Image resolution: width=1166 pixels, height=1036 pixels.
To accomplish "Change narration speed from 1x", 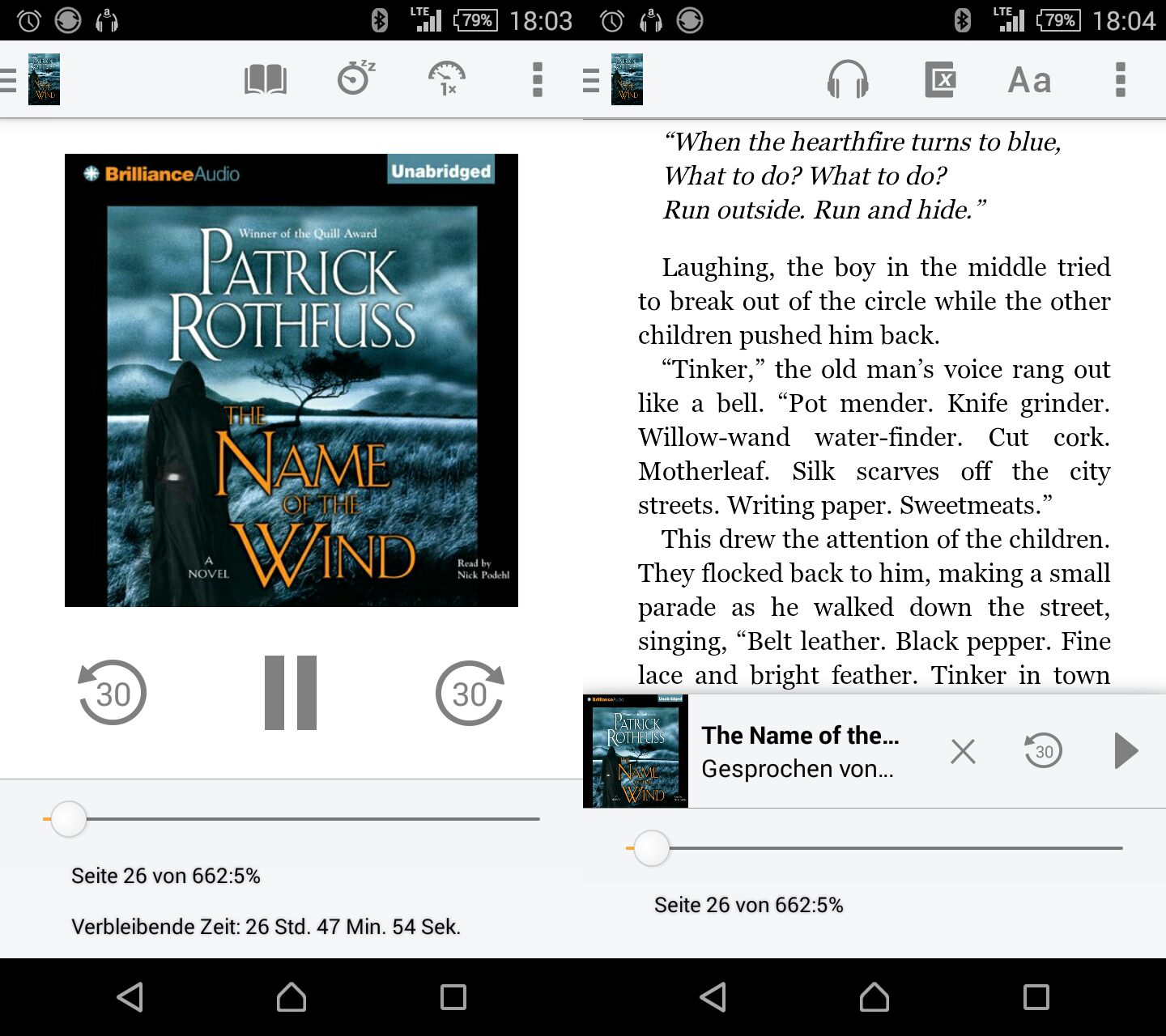I will (x=446, y=79).
